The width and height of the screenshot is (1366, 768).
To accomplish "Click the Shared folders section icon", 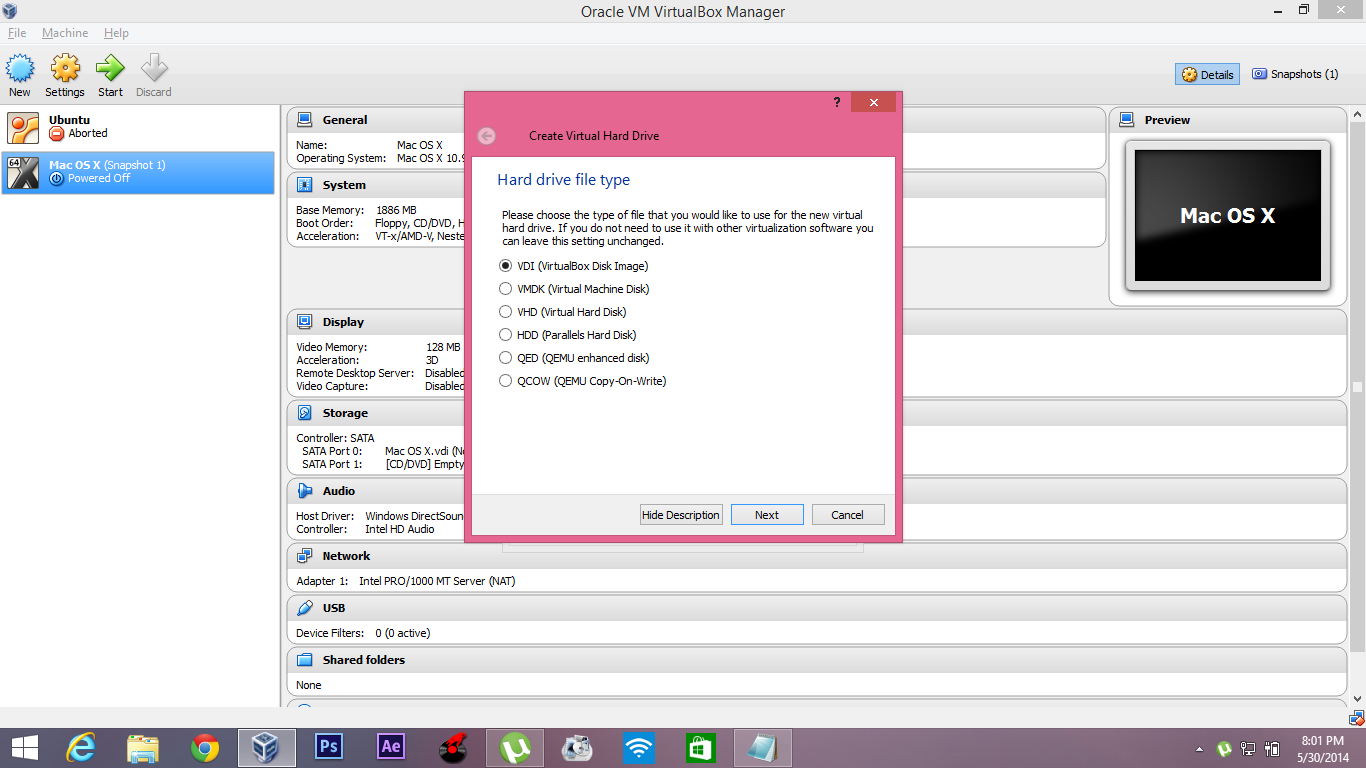I will 305,660.
